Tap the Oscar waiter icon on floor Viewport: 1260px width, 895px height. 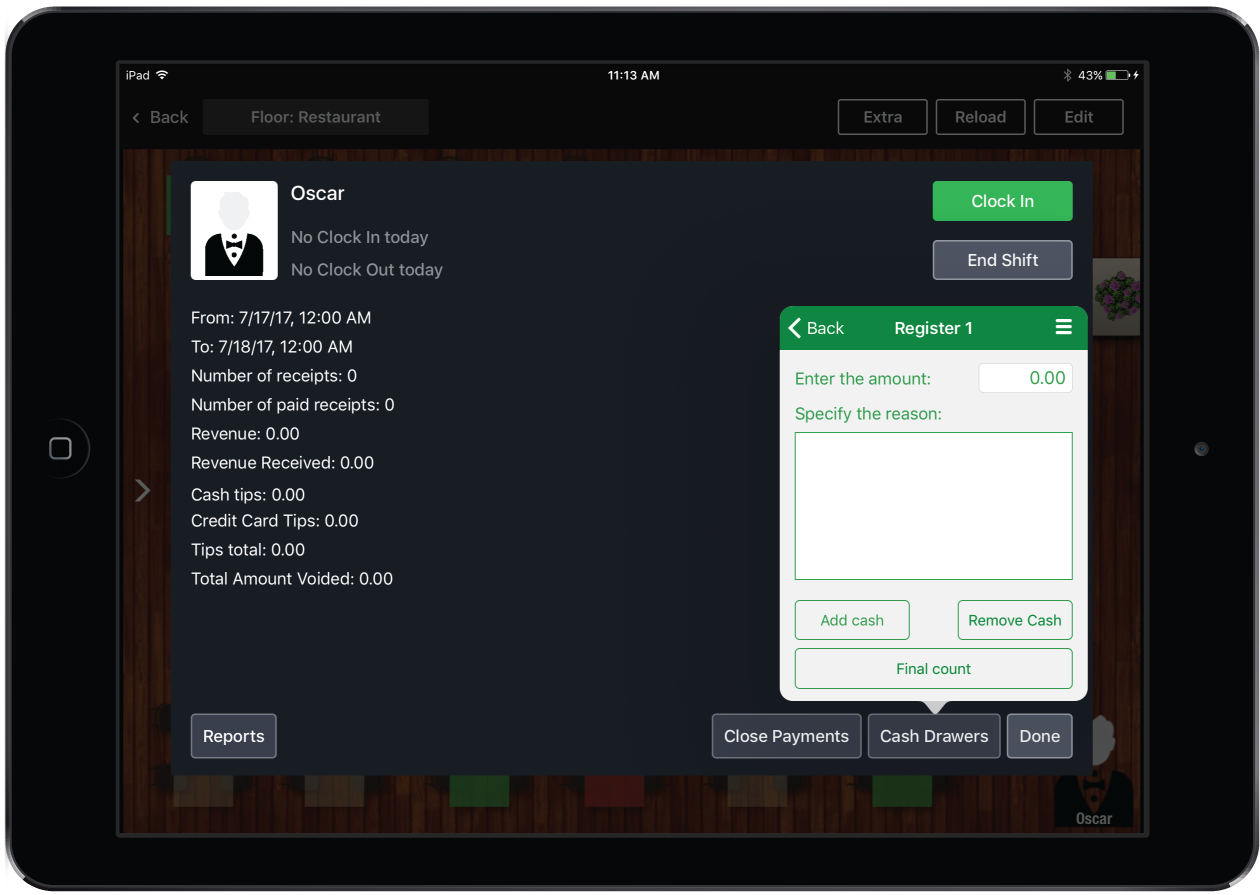tap(1094, 772)
